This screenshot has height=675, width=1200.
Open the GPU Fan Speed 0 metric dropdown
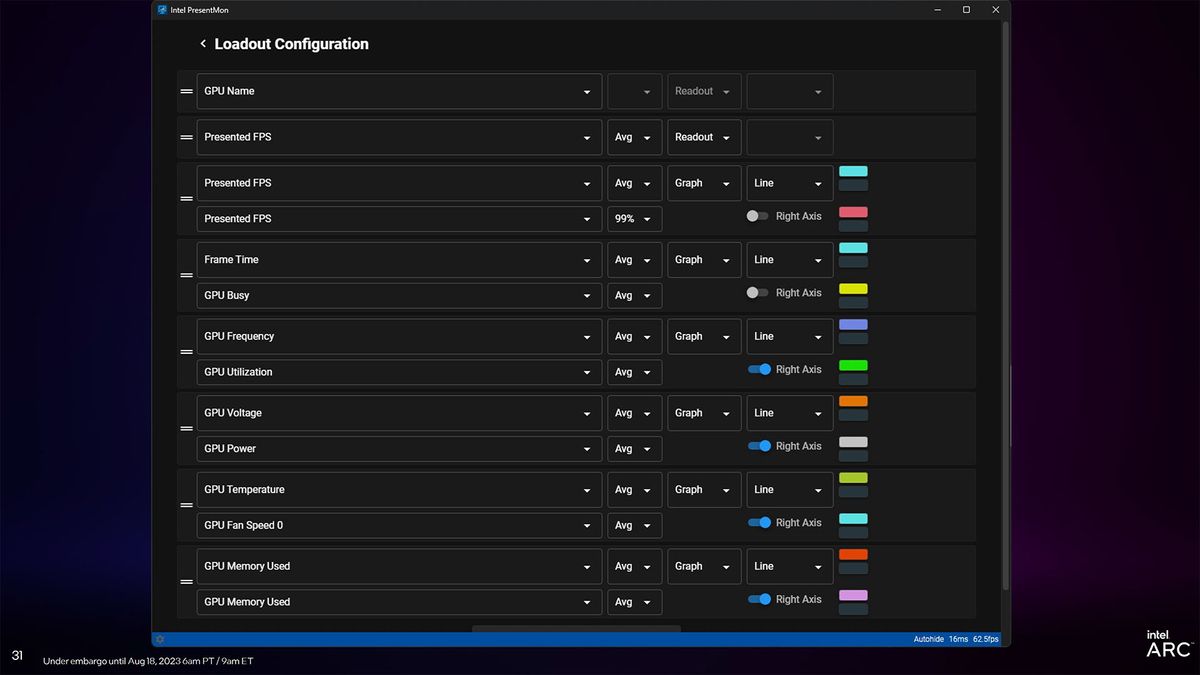click(x=399, y=525)
